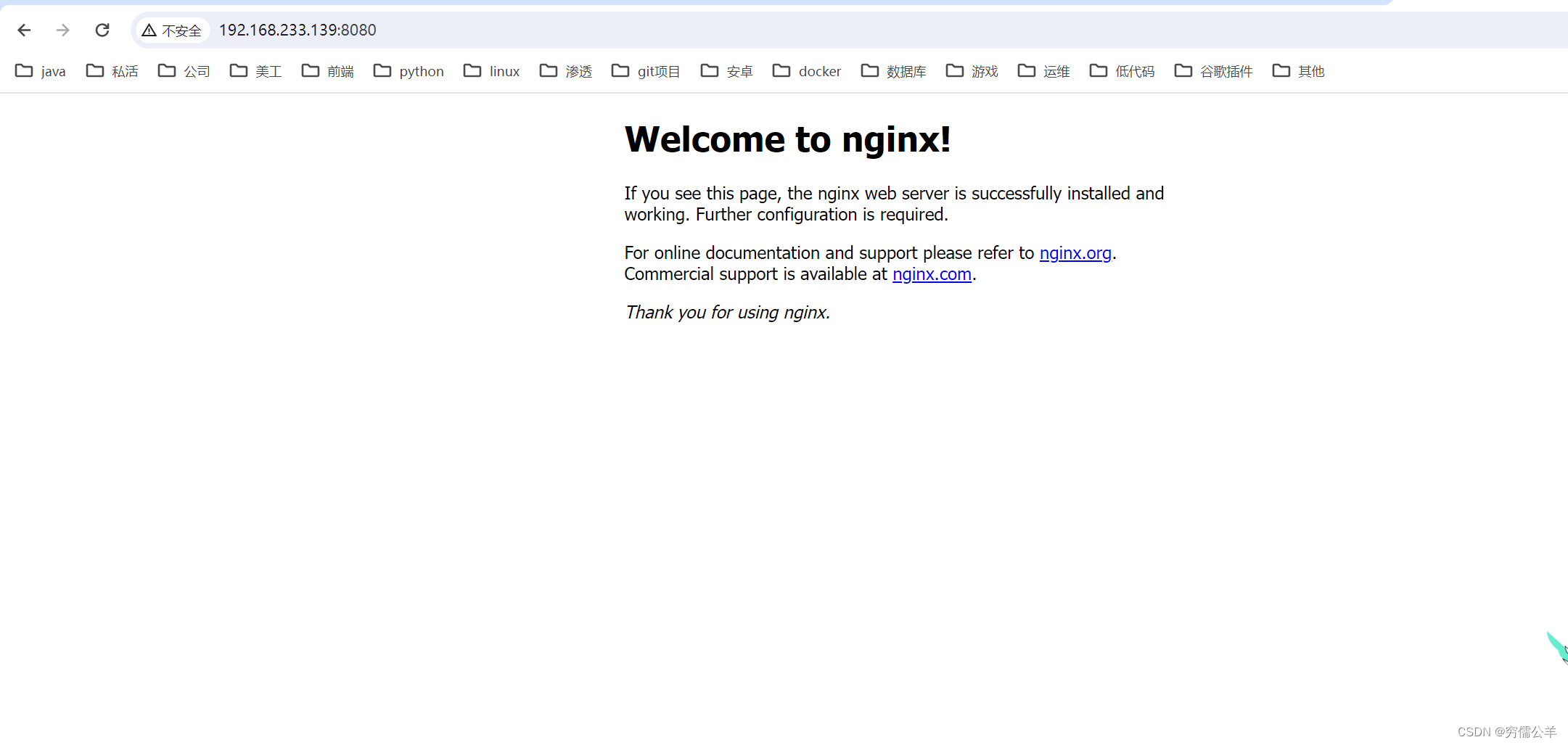Viewport: 1568px width, 745px height.
Task: Open the java bookmark folder
Action: 41,71
